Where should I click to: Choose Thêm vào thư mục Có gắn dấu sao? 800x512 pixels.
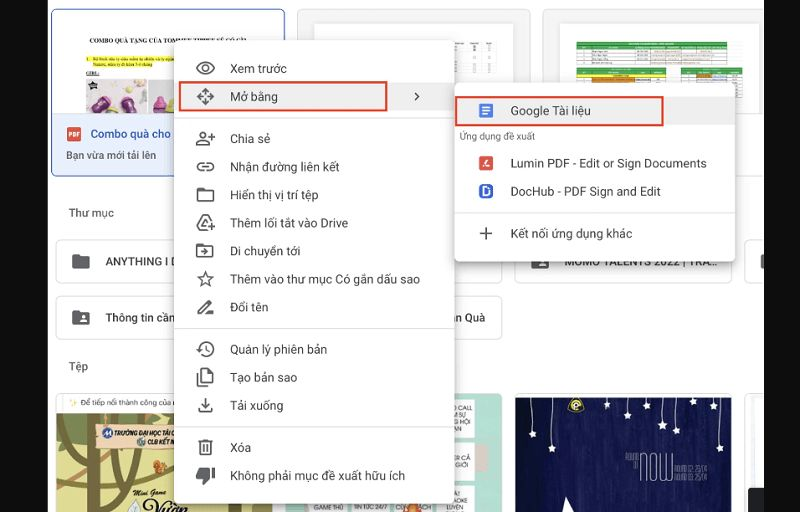coord(314,279)
